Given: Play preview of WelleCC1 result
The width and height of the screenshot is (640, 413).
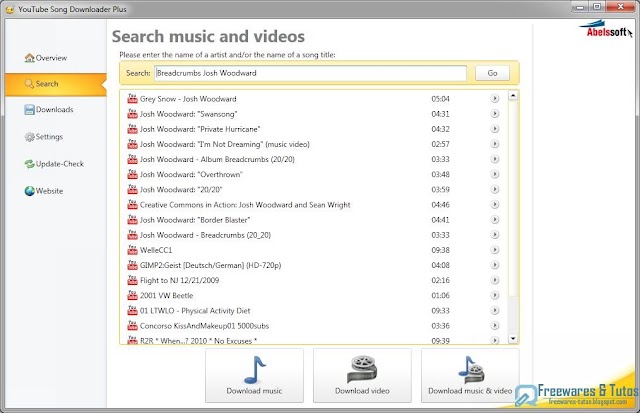Looking at the screenshot, I should tap(495, 250).
